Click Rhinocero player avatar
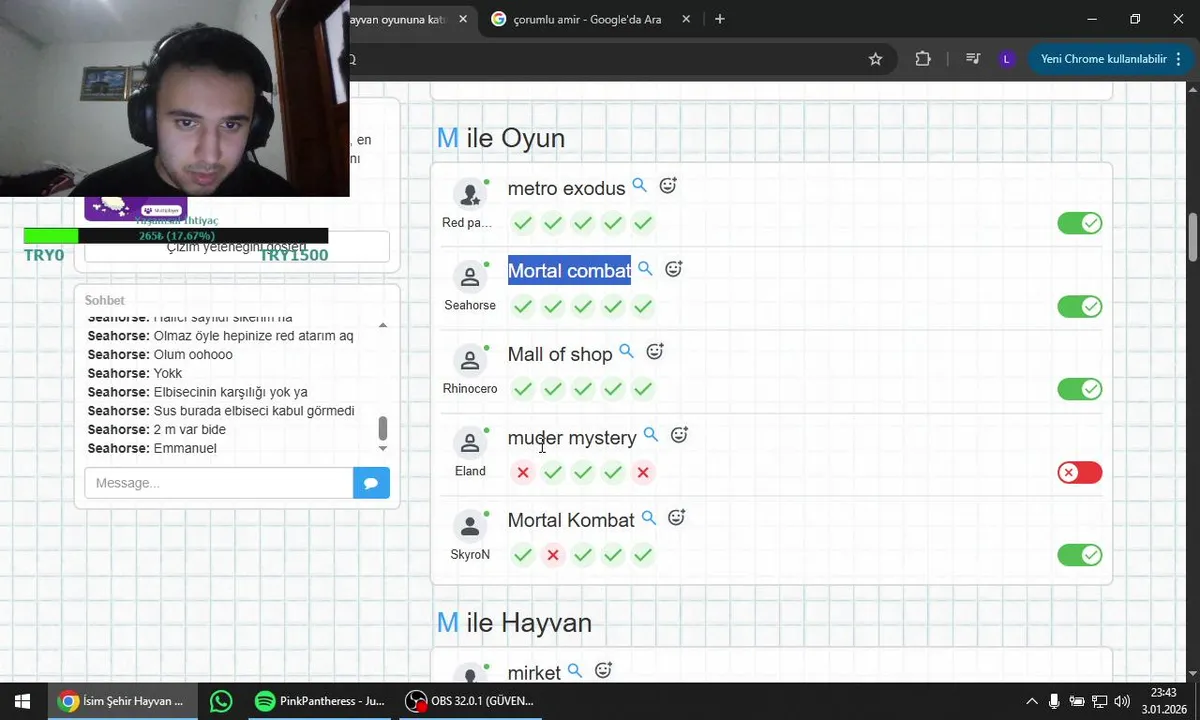 click(469, 360)
